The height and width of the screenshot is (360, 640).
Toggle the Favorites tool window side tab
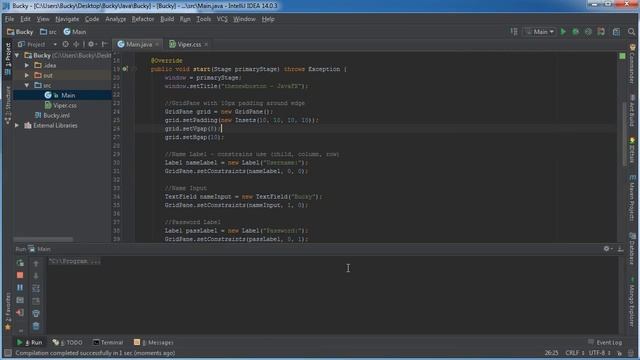coord(8,311)
